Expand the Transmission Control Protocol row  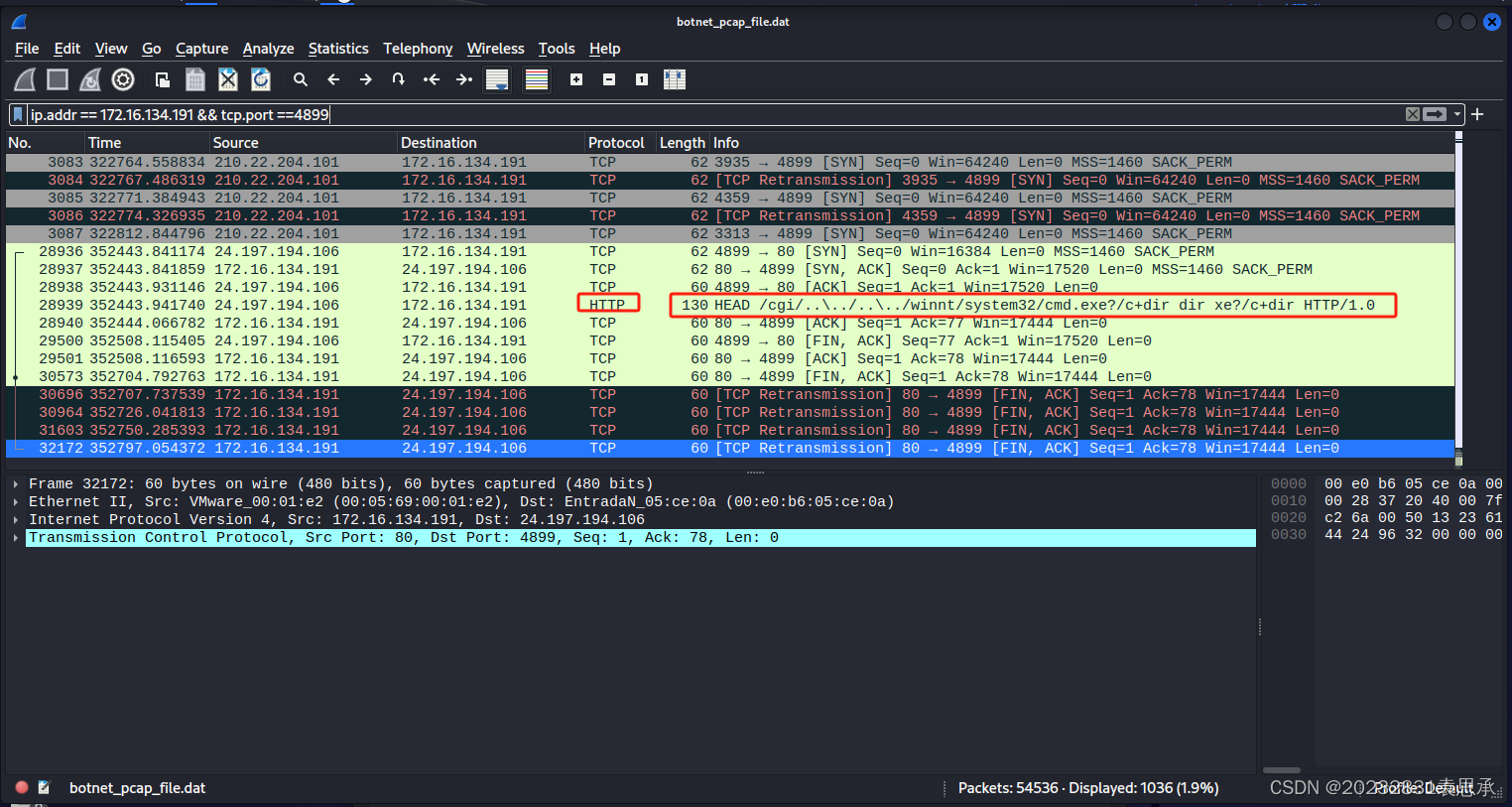[16, 538]
